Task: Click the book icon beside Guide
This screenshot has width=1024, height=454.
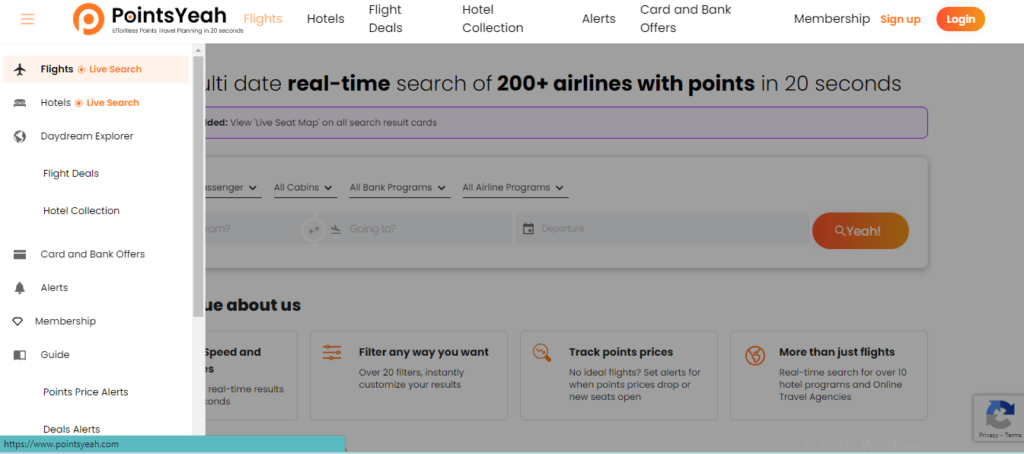Action: [20, 355]
